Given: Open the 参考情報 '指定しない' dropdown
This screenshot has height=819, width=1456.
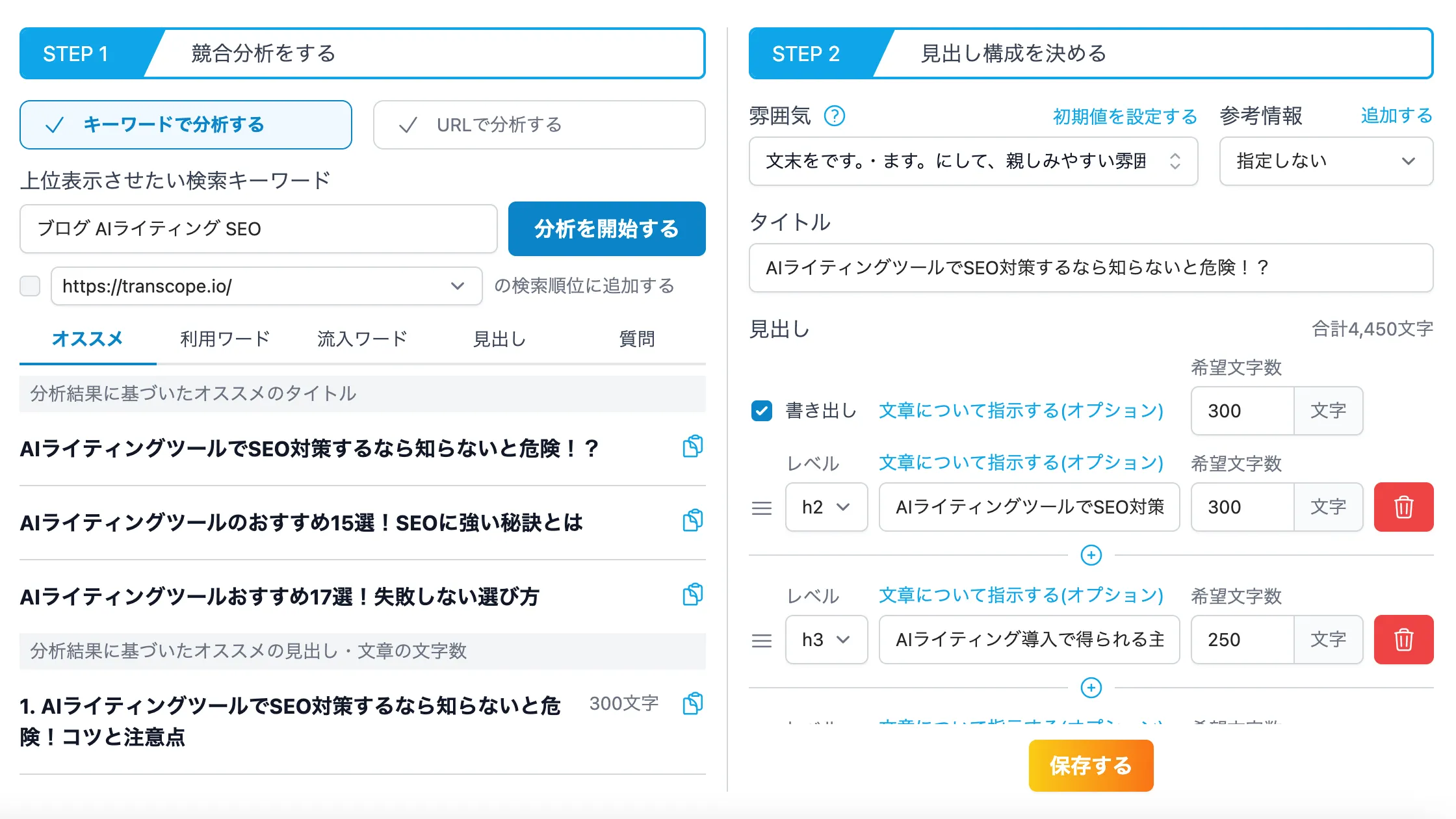Looking at the screenshot, I should tap(1326, 161).
